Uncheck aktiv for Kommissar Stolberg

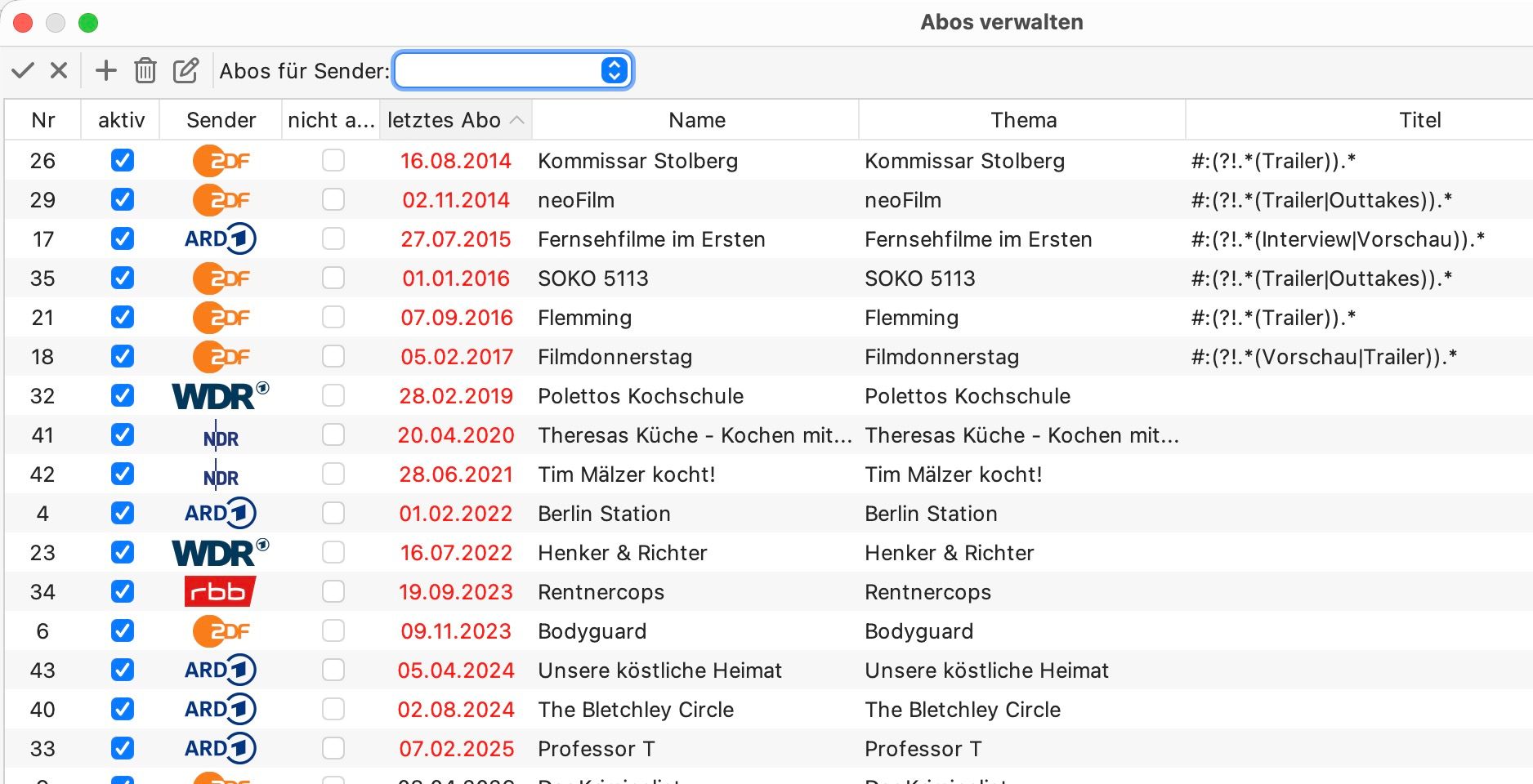pyautogui.click(x=123, y=161)
